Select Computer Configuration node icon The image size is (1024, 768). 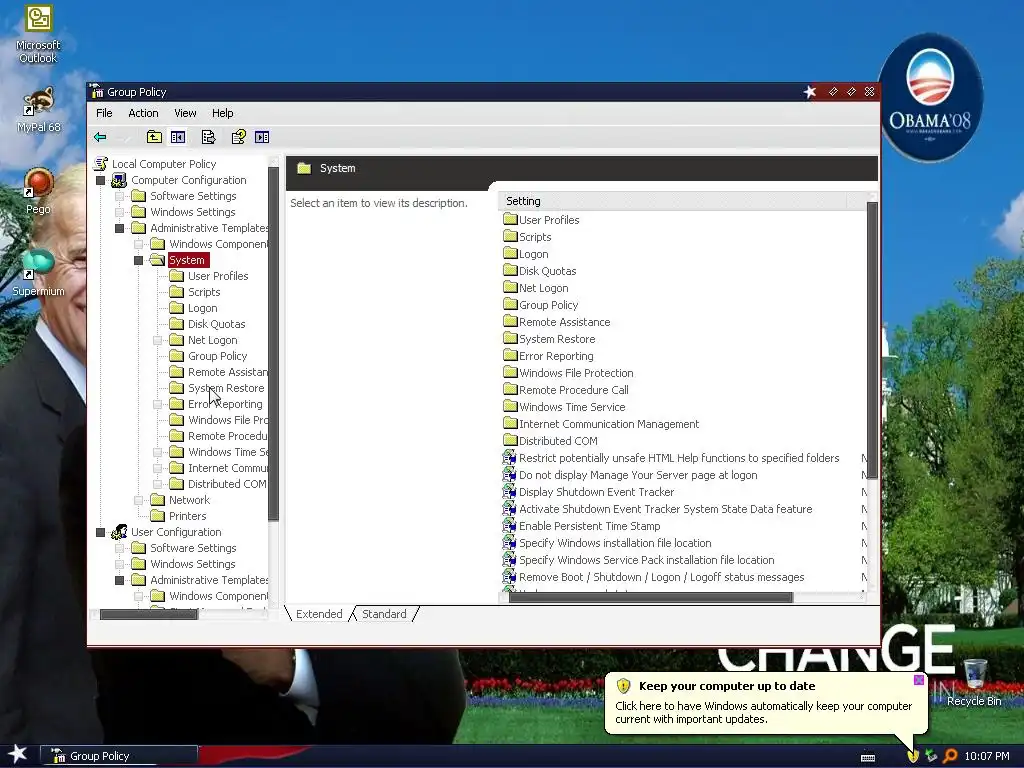click(x=119, y=180)
